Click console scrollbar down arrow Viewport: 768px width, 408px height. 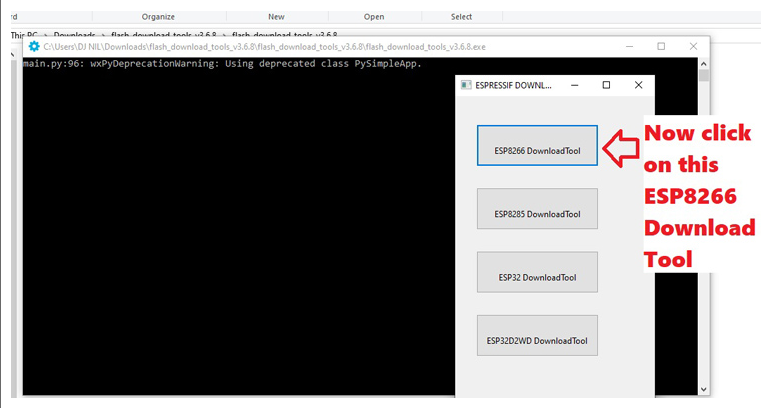tap(704, 390)
